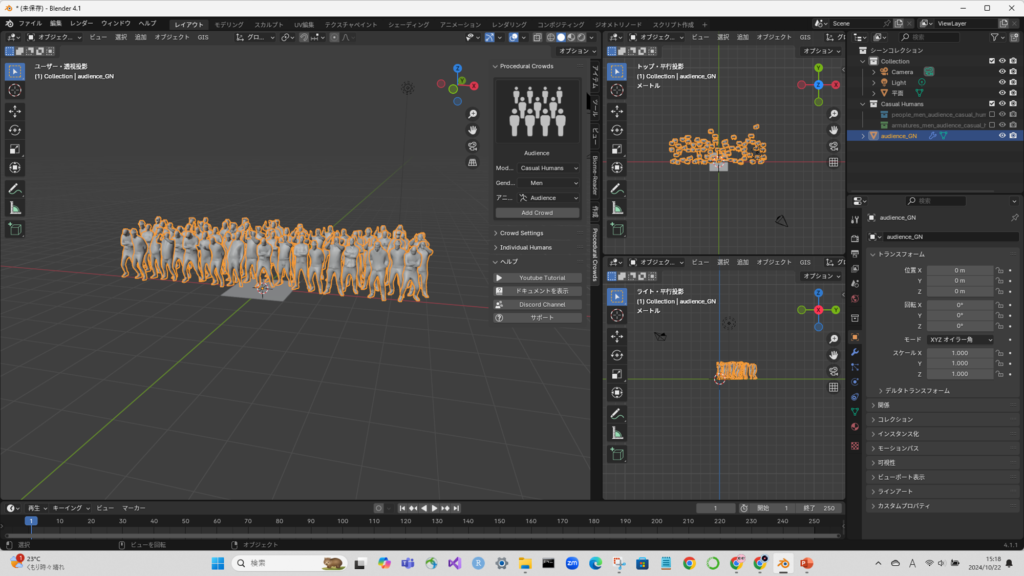
Task: Open the Render menu in top bar
Action: pos(81,23)
